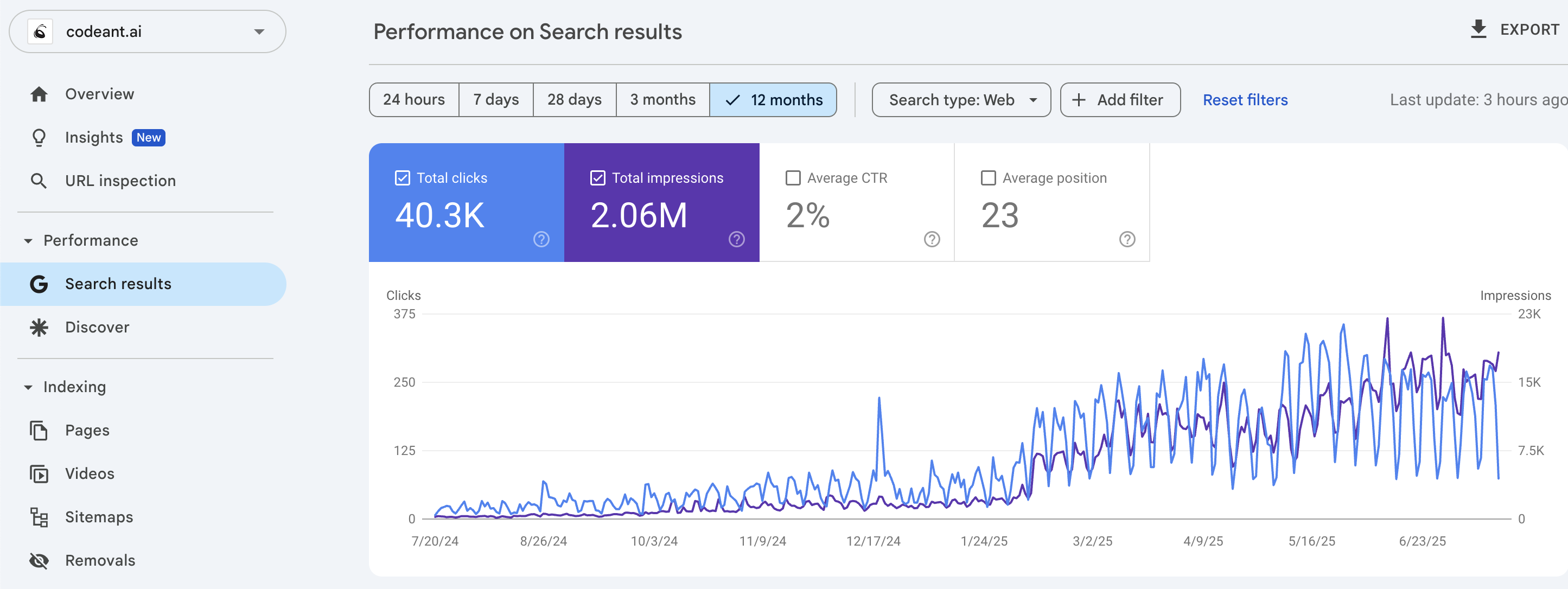Screen dimensions: 1568x589
Task: Click the Discover asterisk icon
Action: (x=39, y=328)
